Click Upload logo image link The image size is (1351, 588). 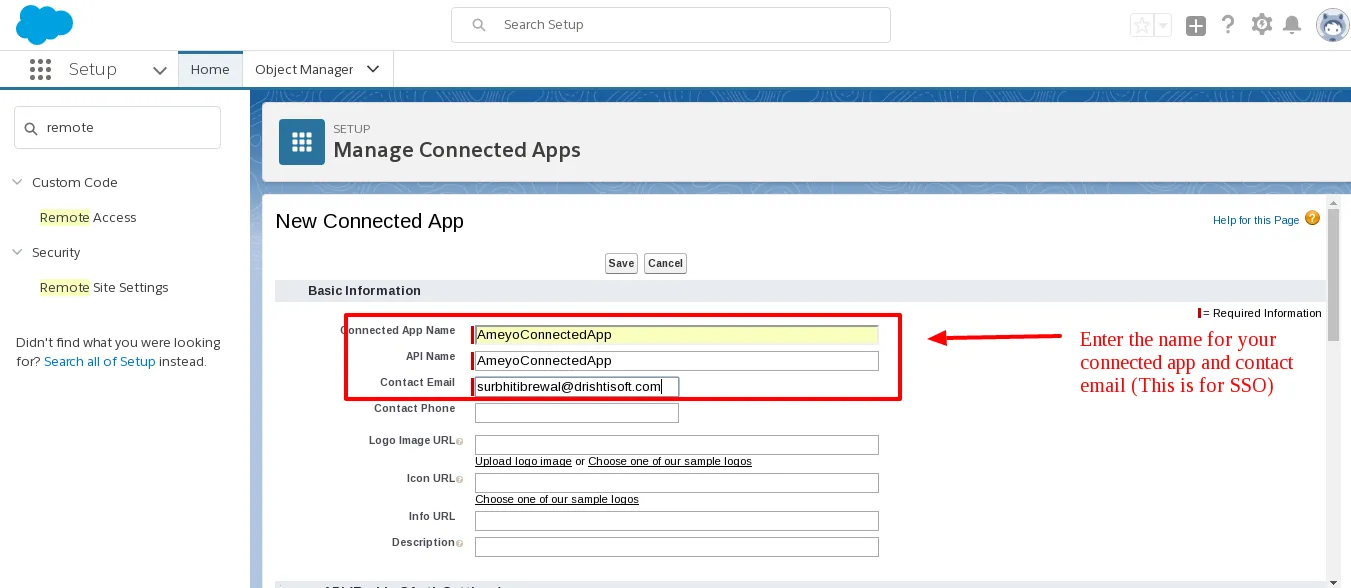click(523, 461)
